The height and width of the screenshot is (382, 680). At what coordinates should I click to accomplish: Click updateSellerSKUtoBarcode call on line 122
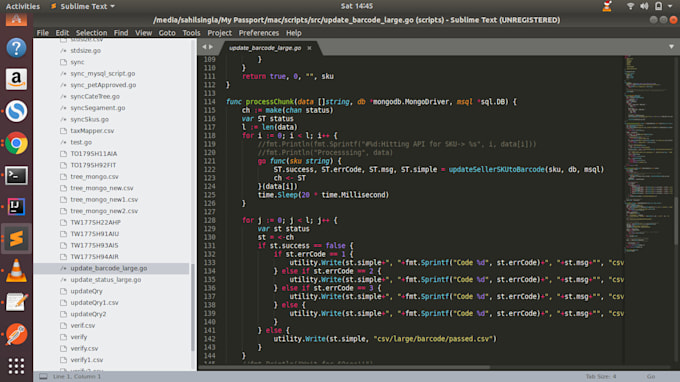(496, 170)
